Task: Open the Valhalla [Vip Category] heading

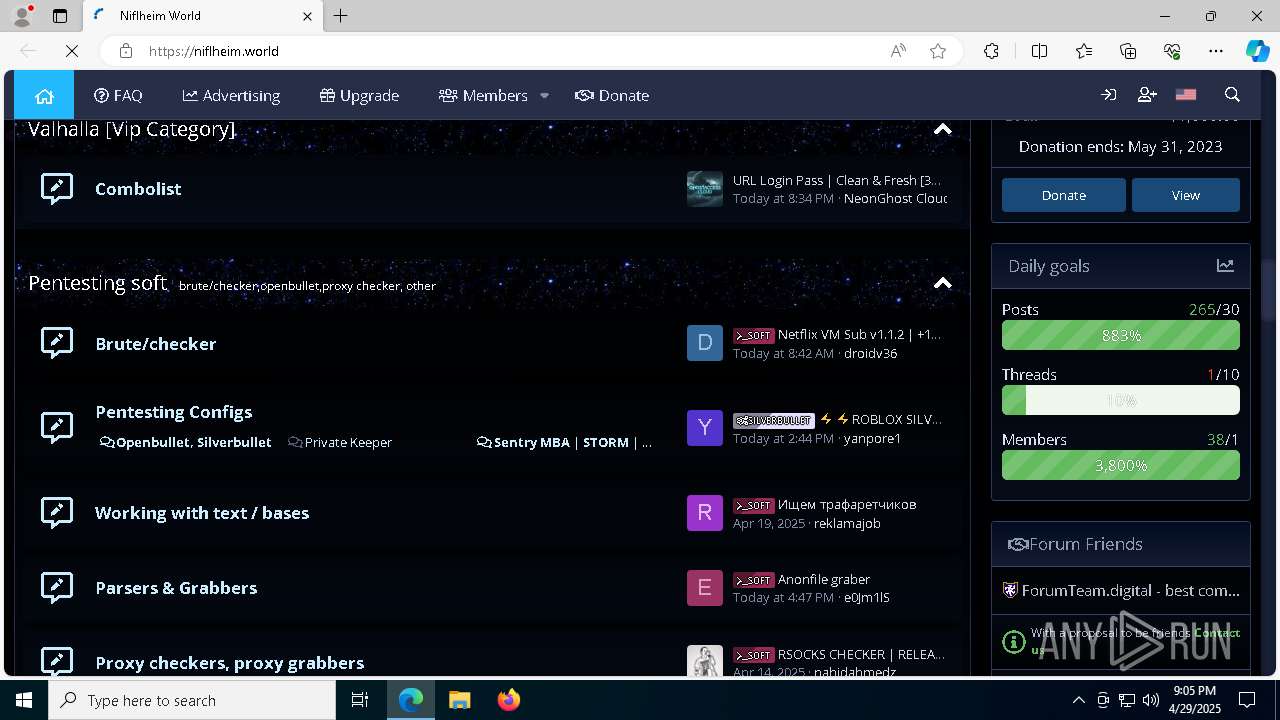Action: [132, 129]
